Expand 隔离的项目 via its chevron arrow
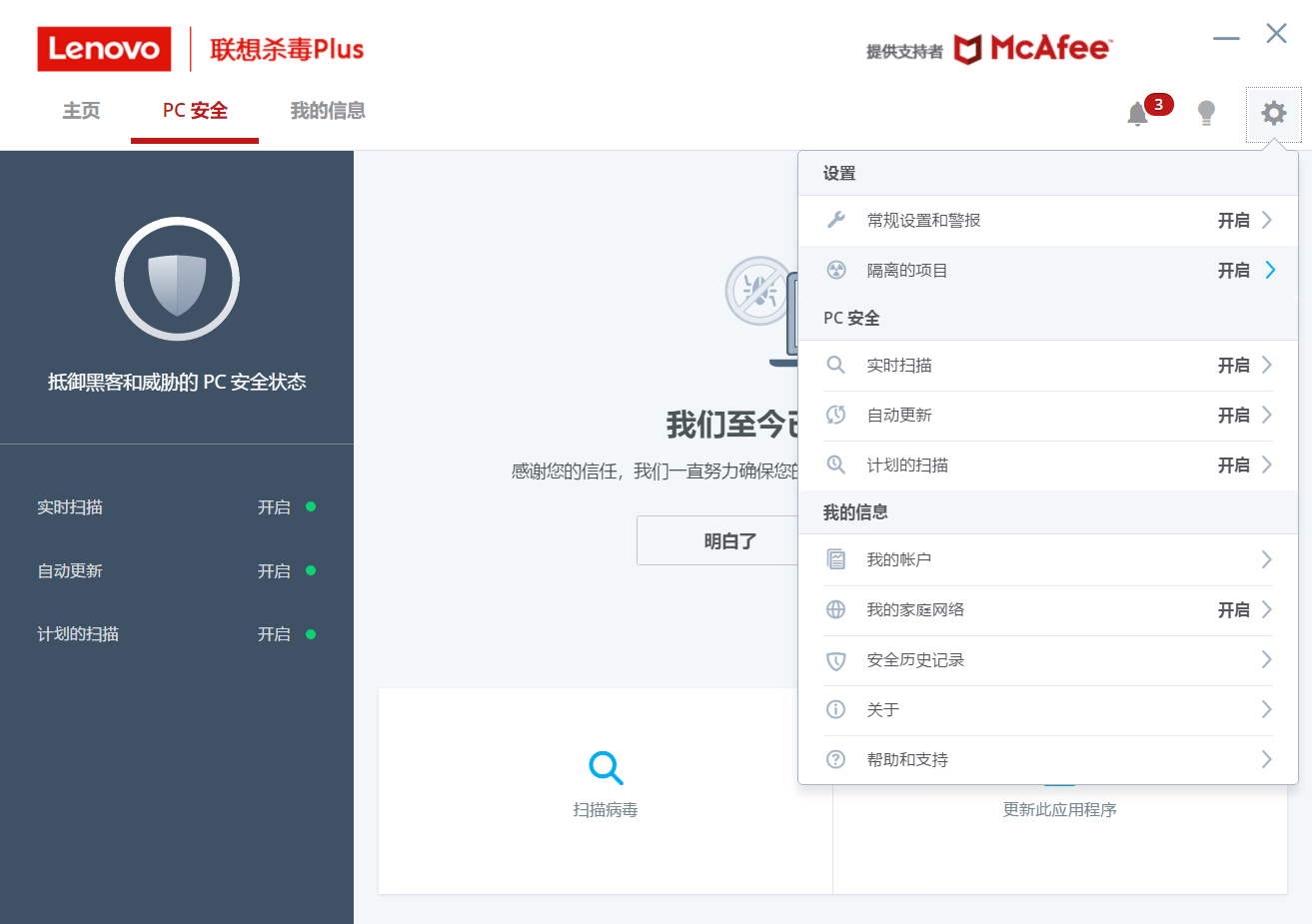The image size is (1312, 924). point(1269,270)
